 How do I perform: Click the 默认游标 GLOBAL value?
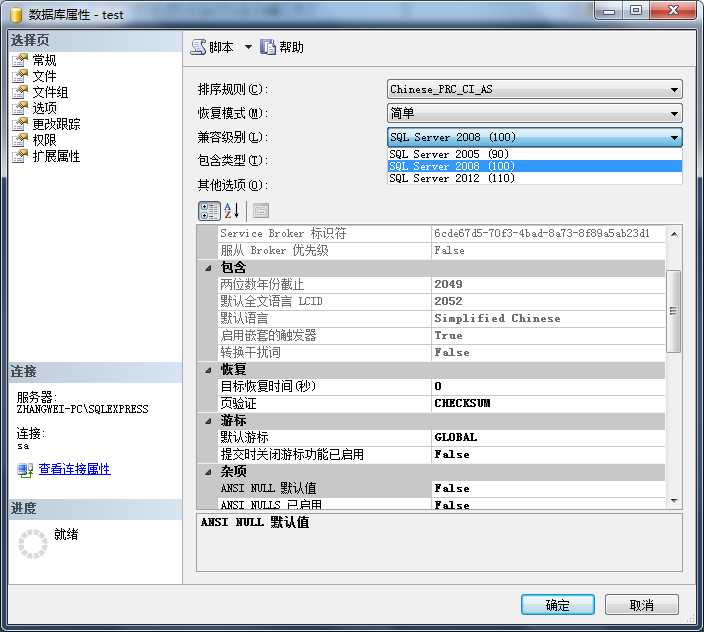[548, 438]
